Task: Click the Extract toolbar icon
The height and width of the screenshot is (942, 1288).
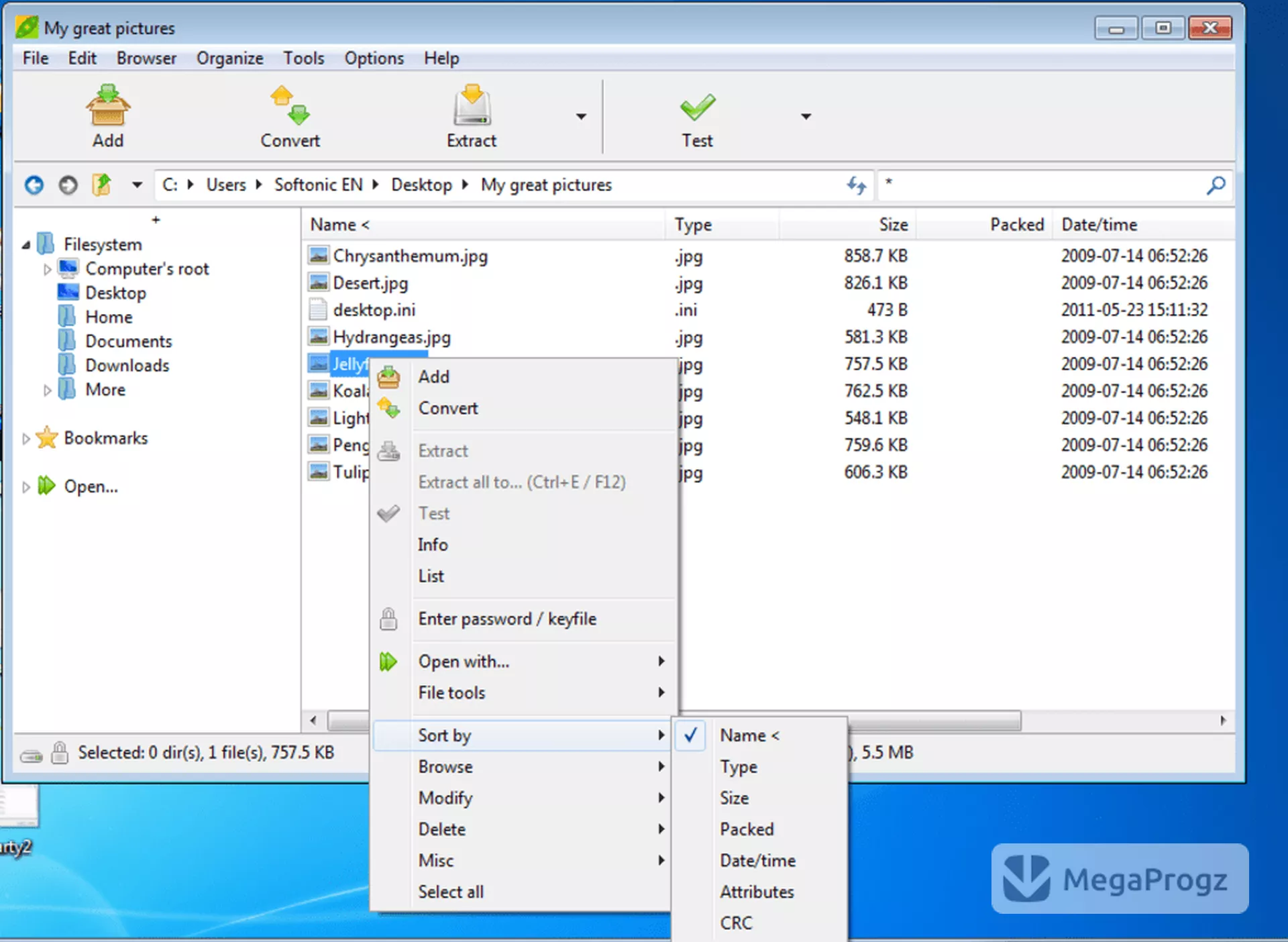Action: tap(472, 105)
